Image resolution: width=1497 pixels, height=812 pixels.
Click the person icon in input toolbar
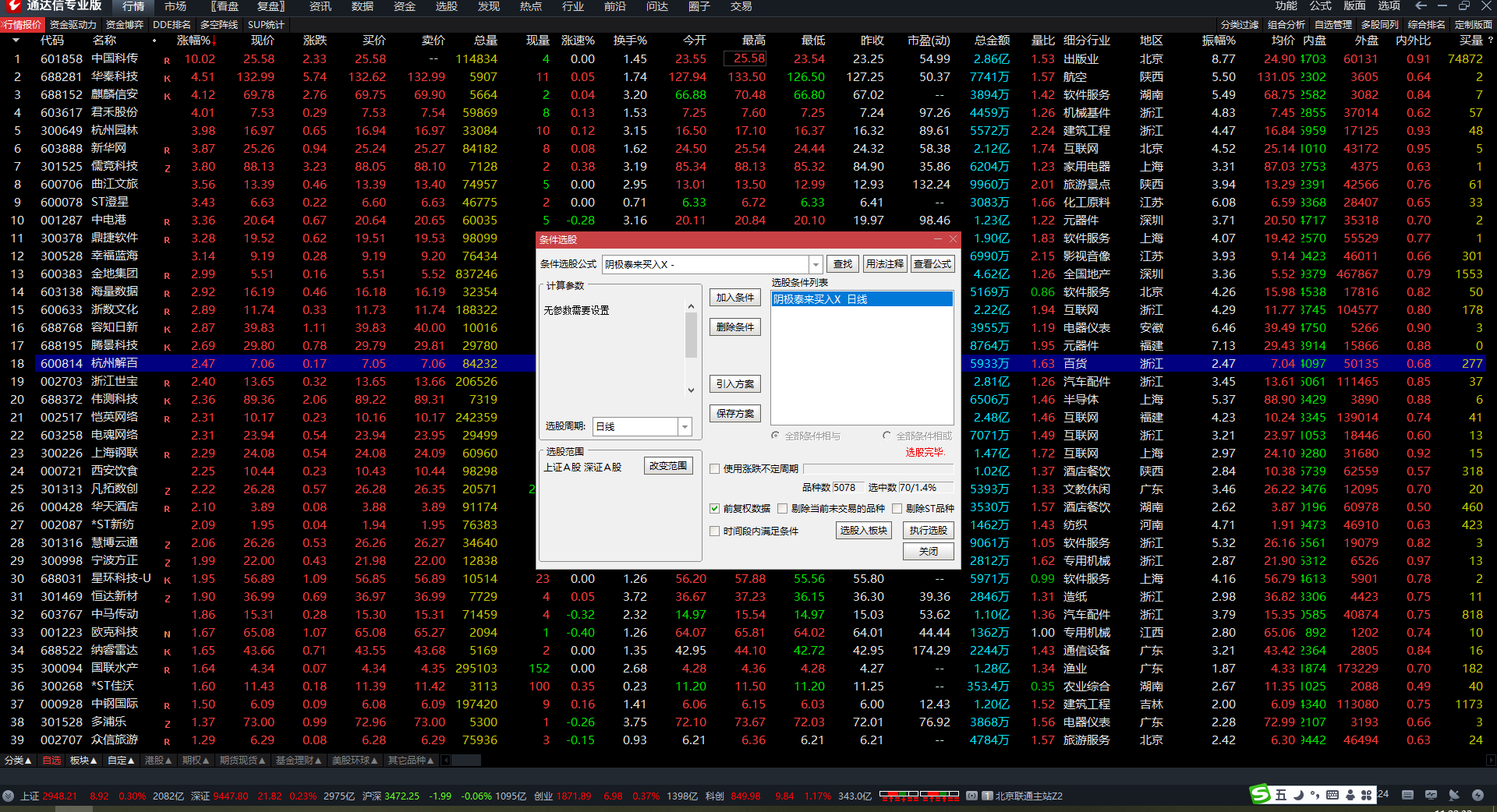pos(1350,795)
